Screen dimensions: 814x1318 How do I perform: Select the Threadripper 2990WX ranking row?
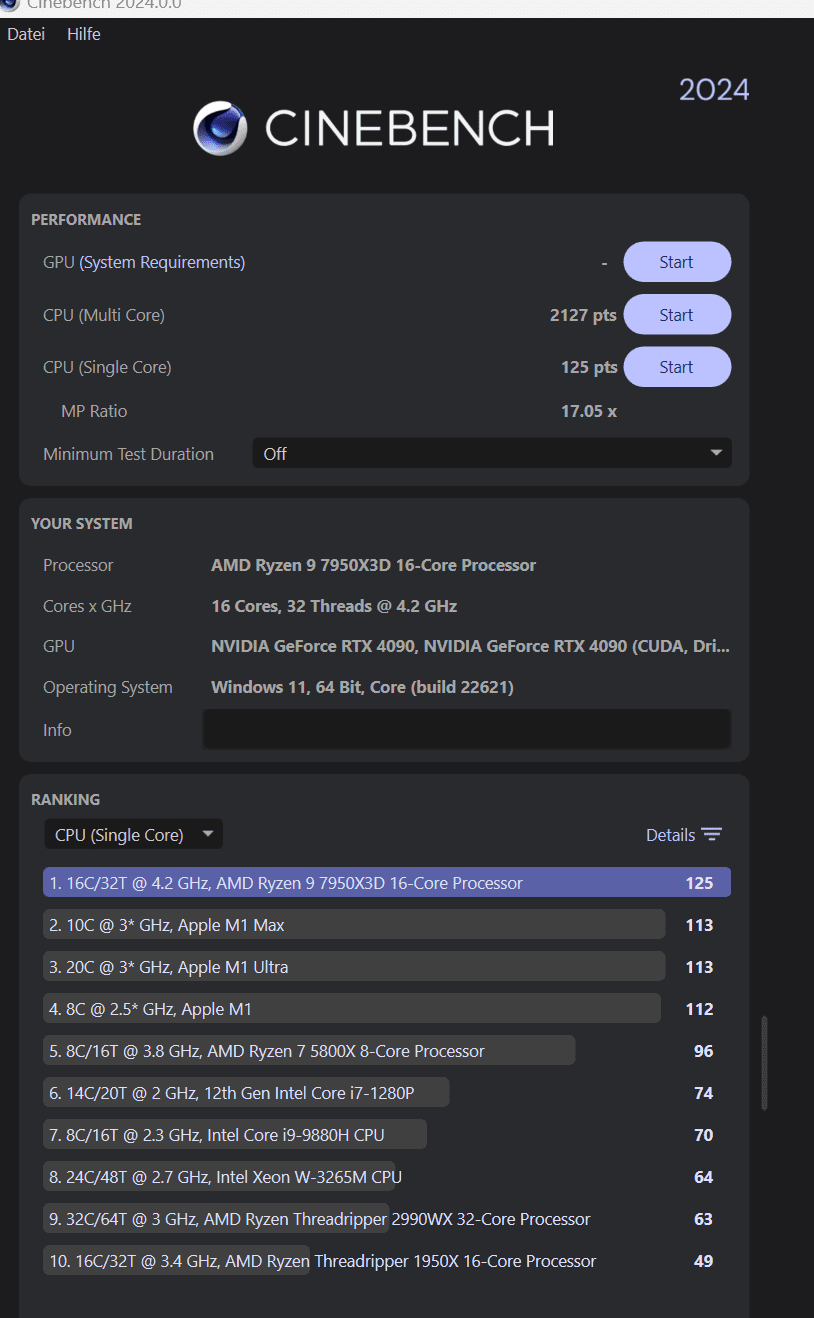point(387,1219)
